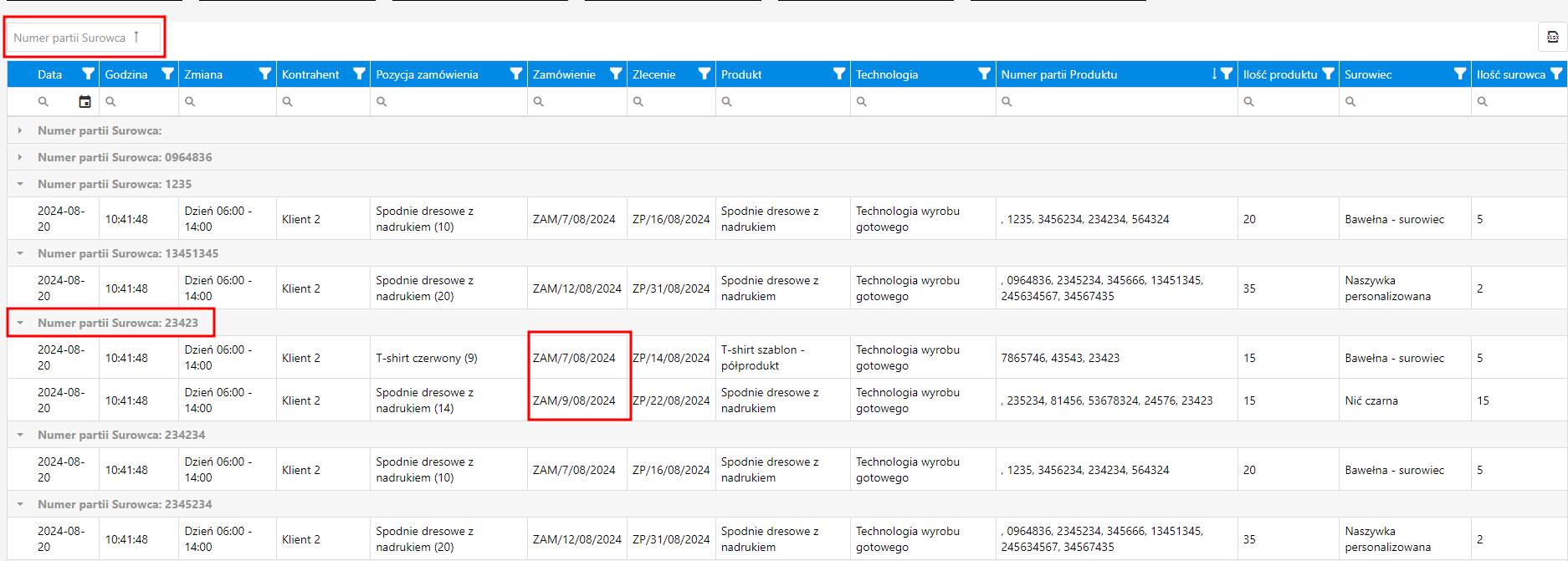Open filter for Zlecenie column
This screenshot has width=1568, height=561.
(705, 74)
